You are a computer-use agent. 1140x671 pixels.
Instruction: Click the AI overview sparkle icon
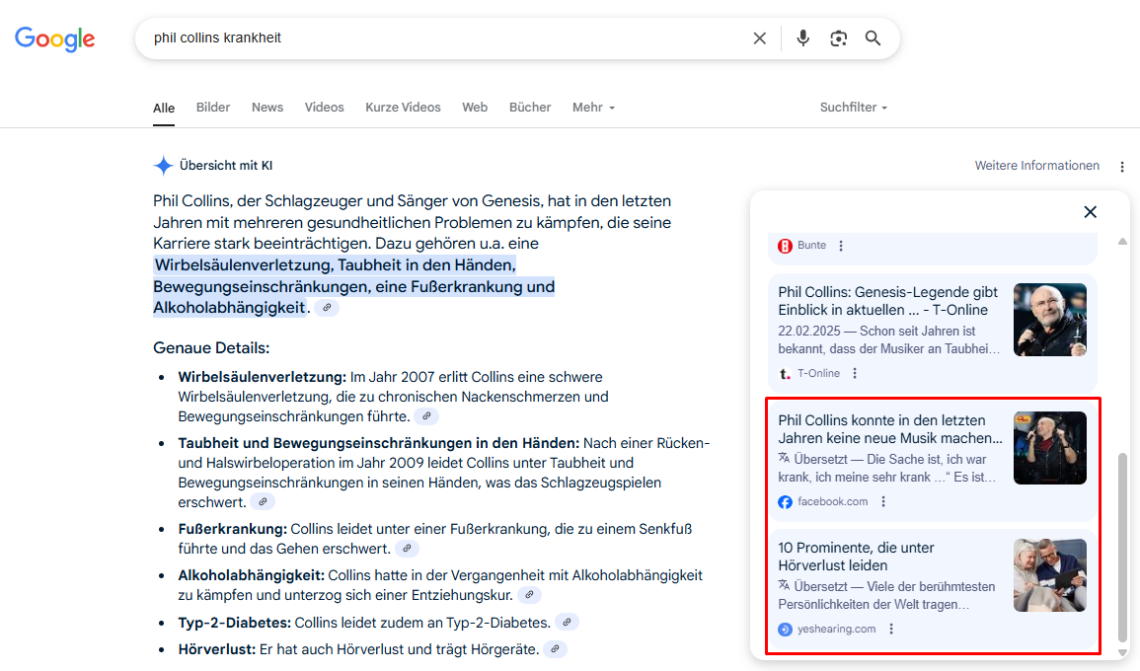coord(163,166)
